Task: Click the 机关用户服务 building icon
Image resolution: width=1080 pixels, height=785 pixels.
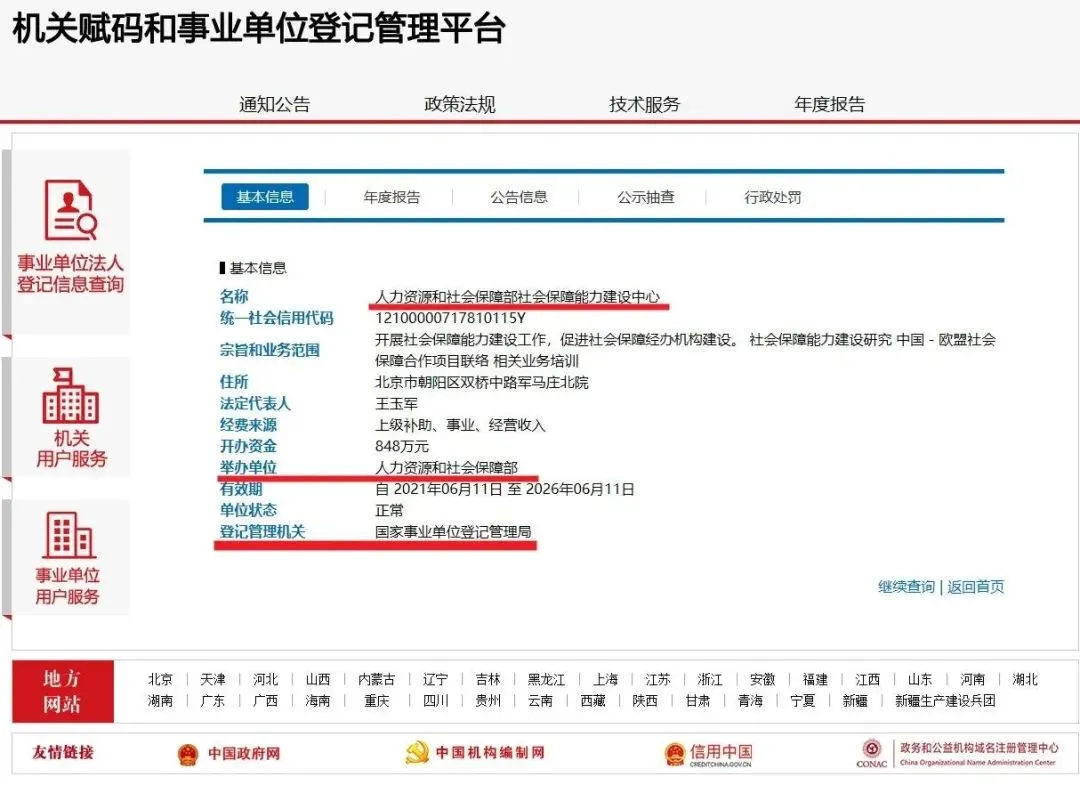Action: tap(70, 395)
